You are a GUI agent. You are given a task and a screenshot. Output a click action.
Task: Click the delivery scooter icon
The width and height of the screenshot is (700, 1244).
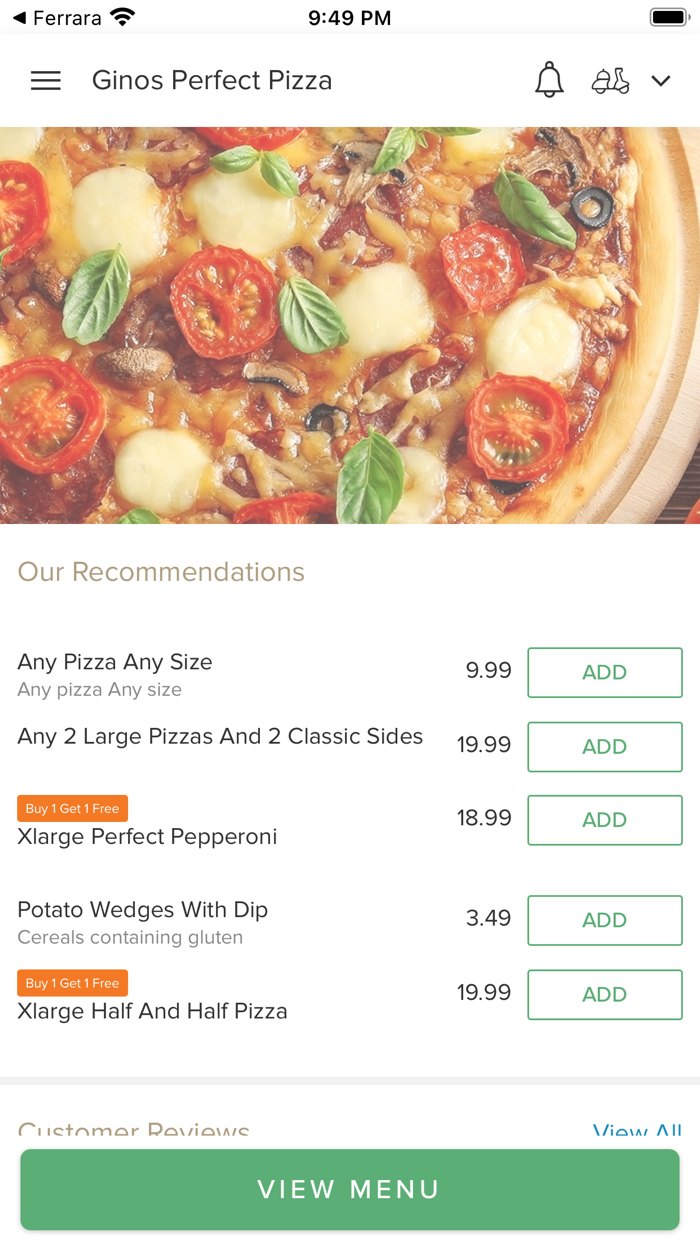(x=611, y=80)
